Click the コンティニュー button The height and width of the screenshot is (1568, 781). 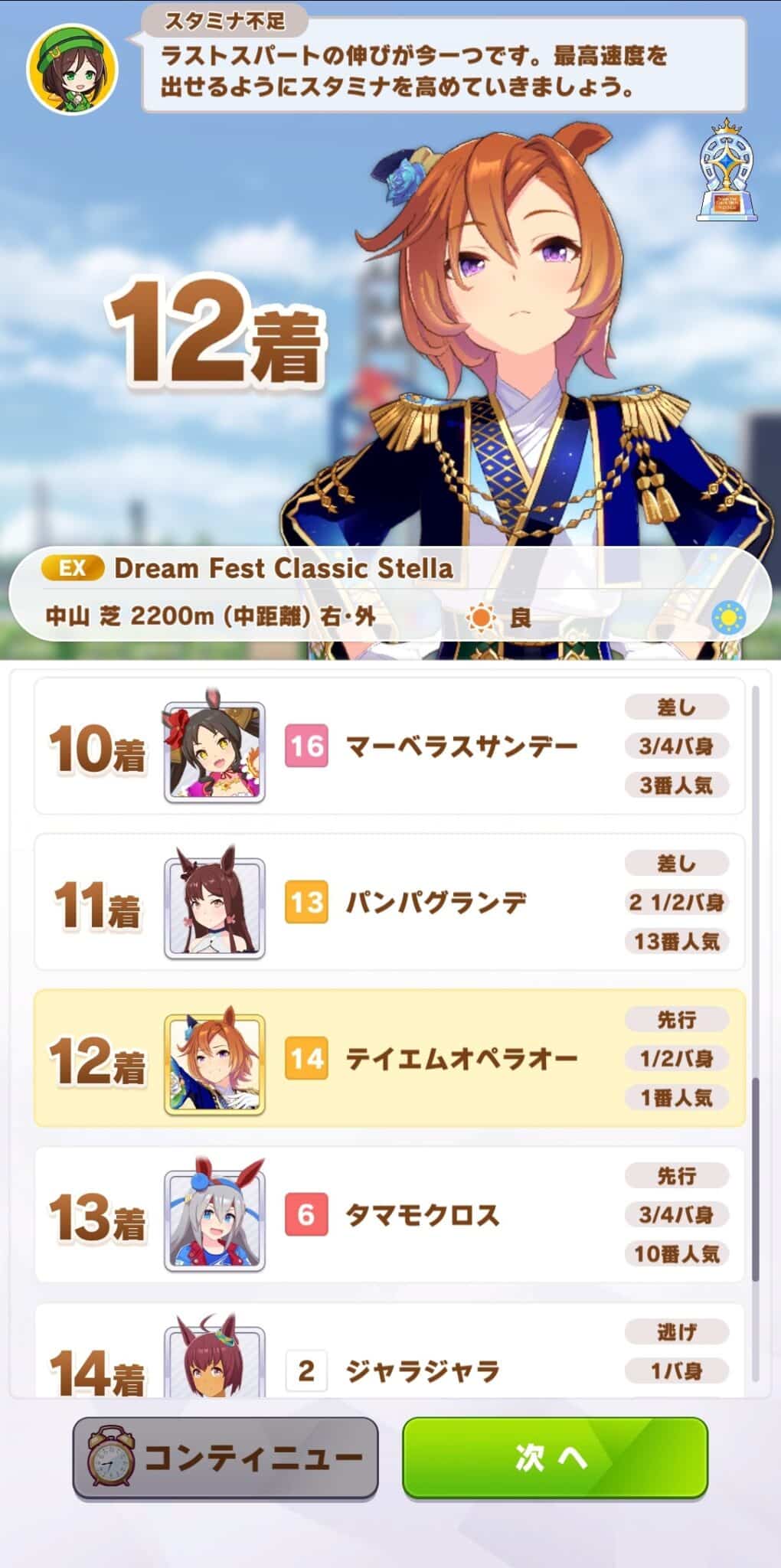click(x=226, y=1458)
